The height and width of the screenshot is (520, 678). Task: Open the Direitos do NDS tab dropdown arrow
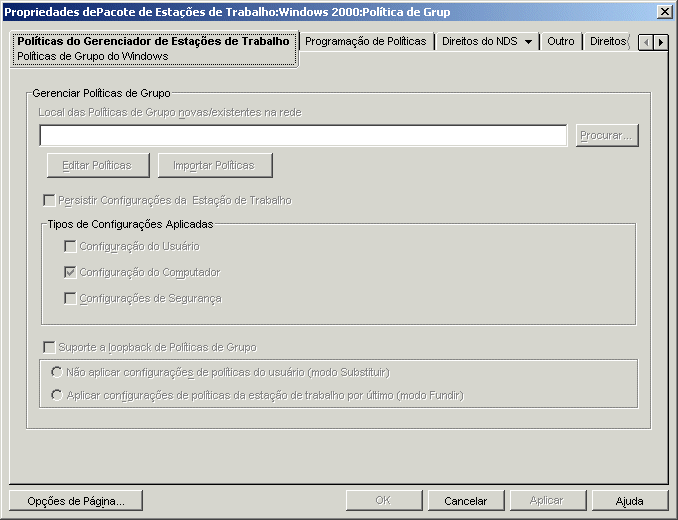pos(528,42)
